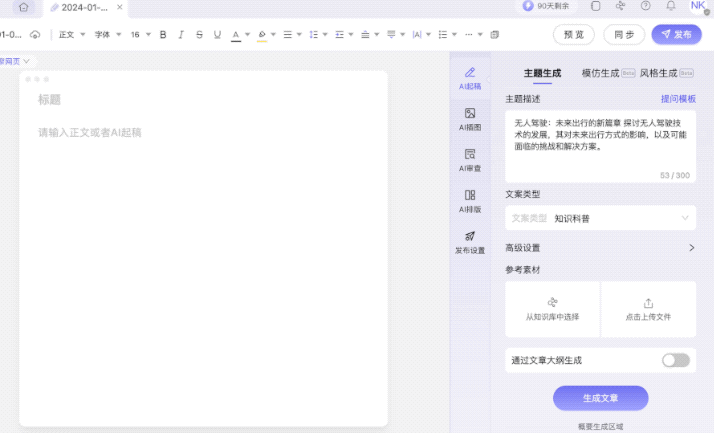
Task: Open 发布设置 publish settings
Action: click(470, 242)
